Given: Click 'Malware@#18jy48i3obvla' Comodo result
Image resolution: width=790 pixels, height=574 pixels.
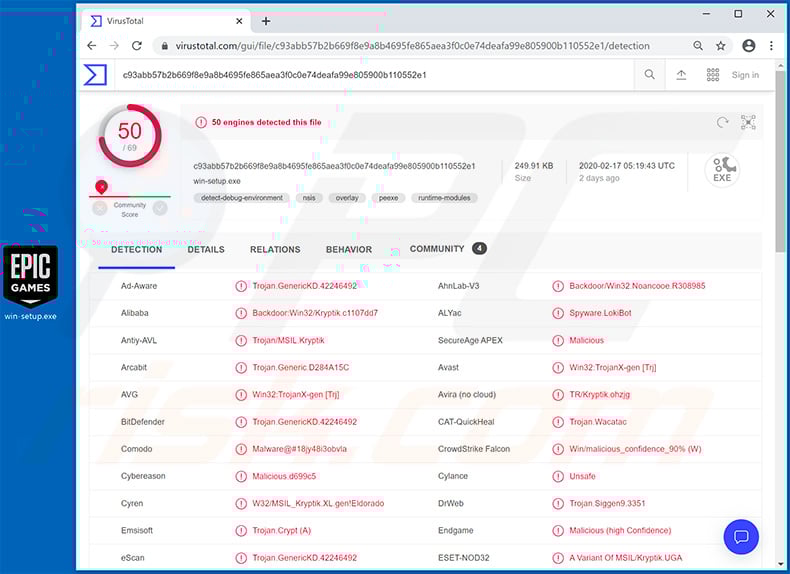Looking at the screenshot, I should coord(299,449).
